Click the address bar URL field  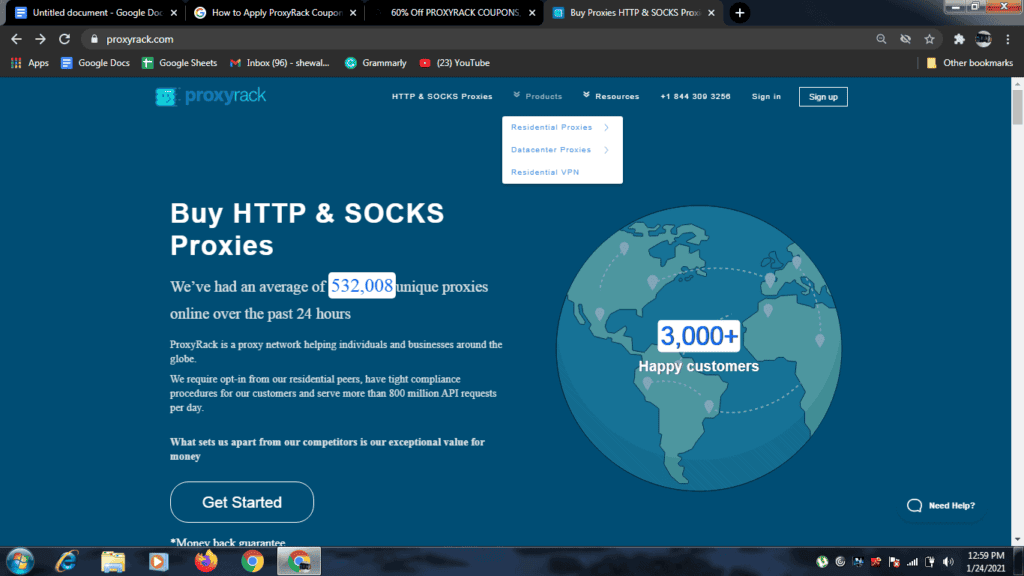pos(483,39)
